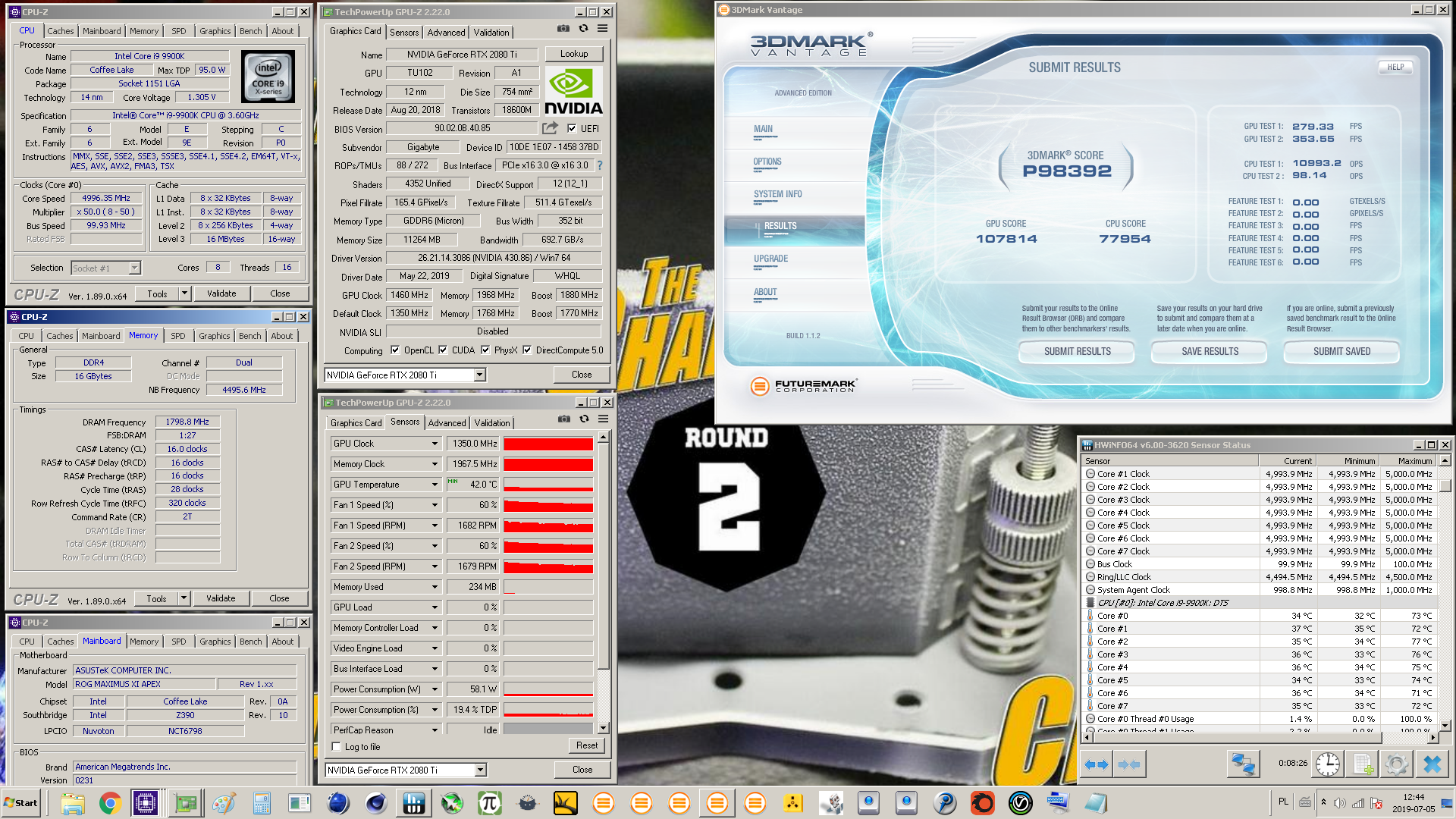This screenshot has height=819, width=1456.
Task: Click the Lookup button in GPU-Z
Action: coord(574,54)
